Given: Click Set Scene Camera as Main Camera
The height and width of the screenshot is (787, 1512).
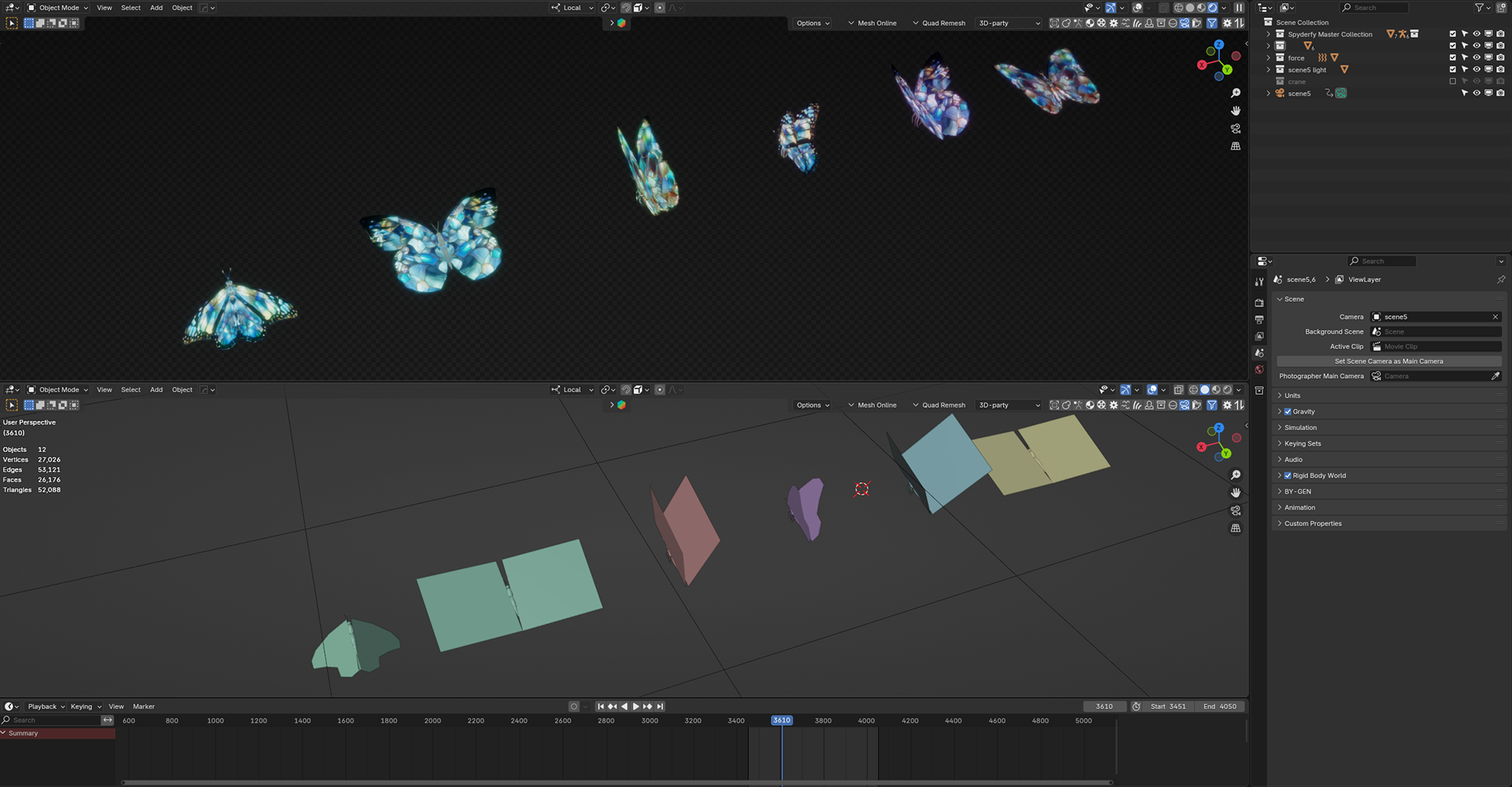Looking at the screenshot, I should pos(1389,362).
